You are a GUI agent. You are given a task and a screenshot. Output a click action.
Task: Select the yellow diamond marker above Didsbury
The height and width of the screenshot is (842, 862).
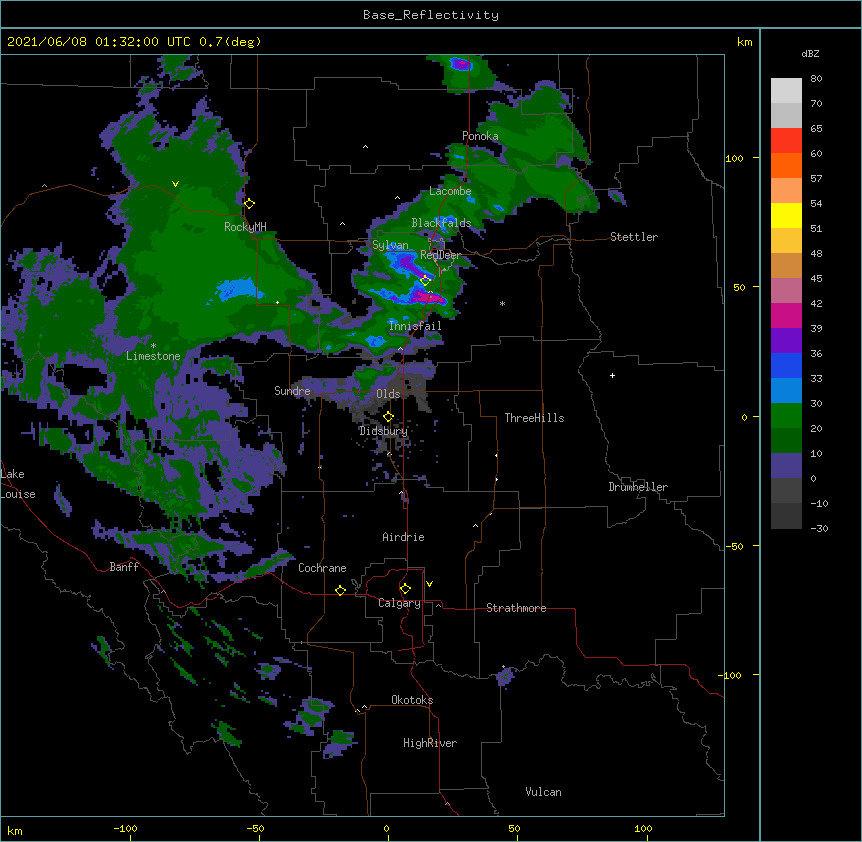pos(388,417)
